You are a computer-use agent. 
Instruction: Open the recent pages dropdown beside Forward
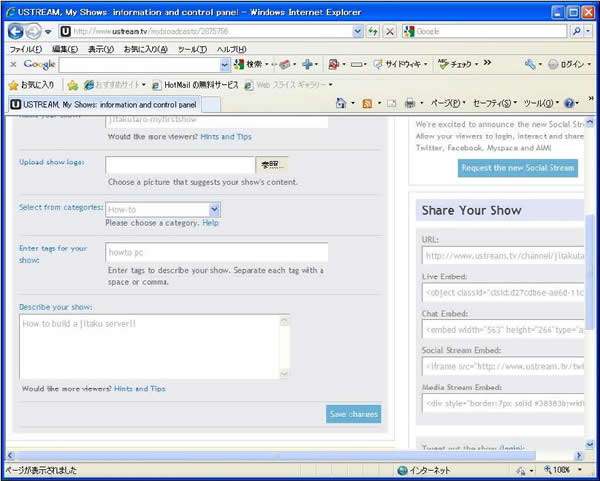tap(48, 32)
